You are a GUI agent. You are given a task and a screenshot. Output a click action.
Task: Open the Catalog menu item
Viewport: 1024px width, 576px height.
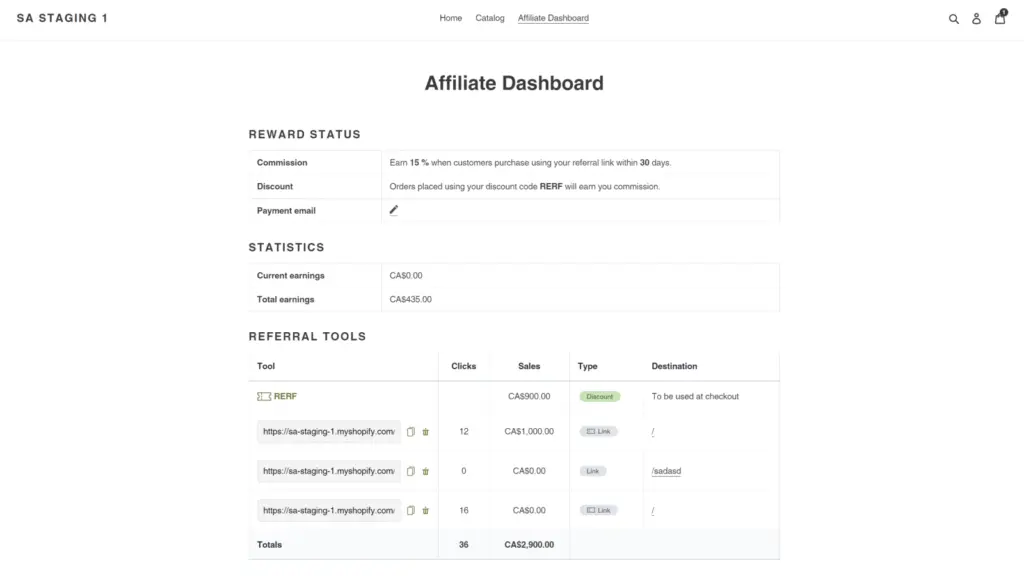(x=490, y=18)
